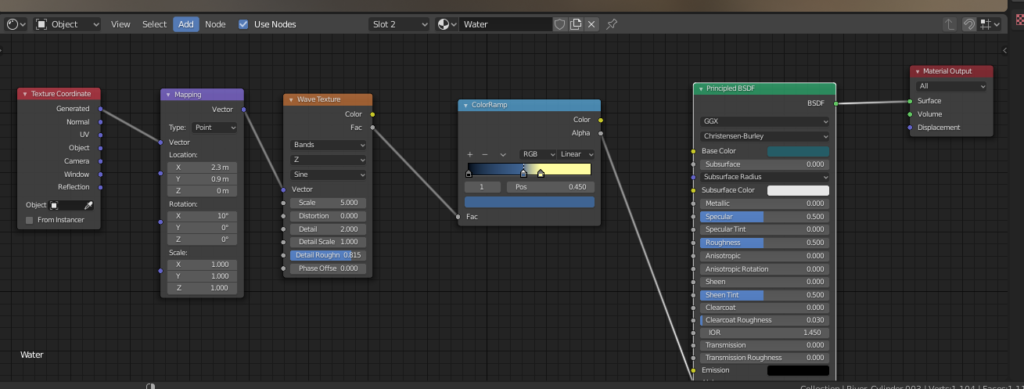The width and height of the screenshot is (1024, 389).
Task: Open the Slot 2 material slot dropdown
Action: coord(399,24)
